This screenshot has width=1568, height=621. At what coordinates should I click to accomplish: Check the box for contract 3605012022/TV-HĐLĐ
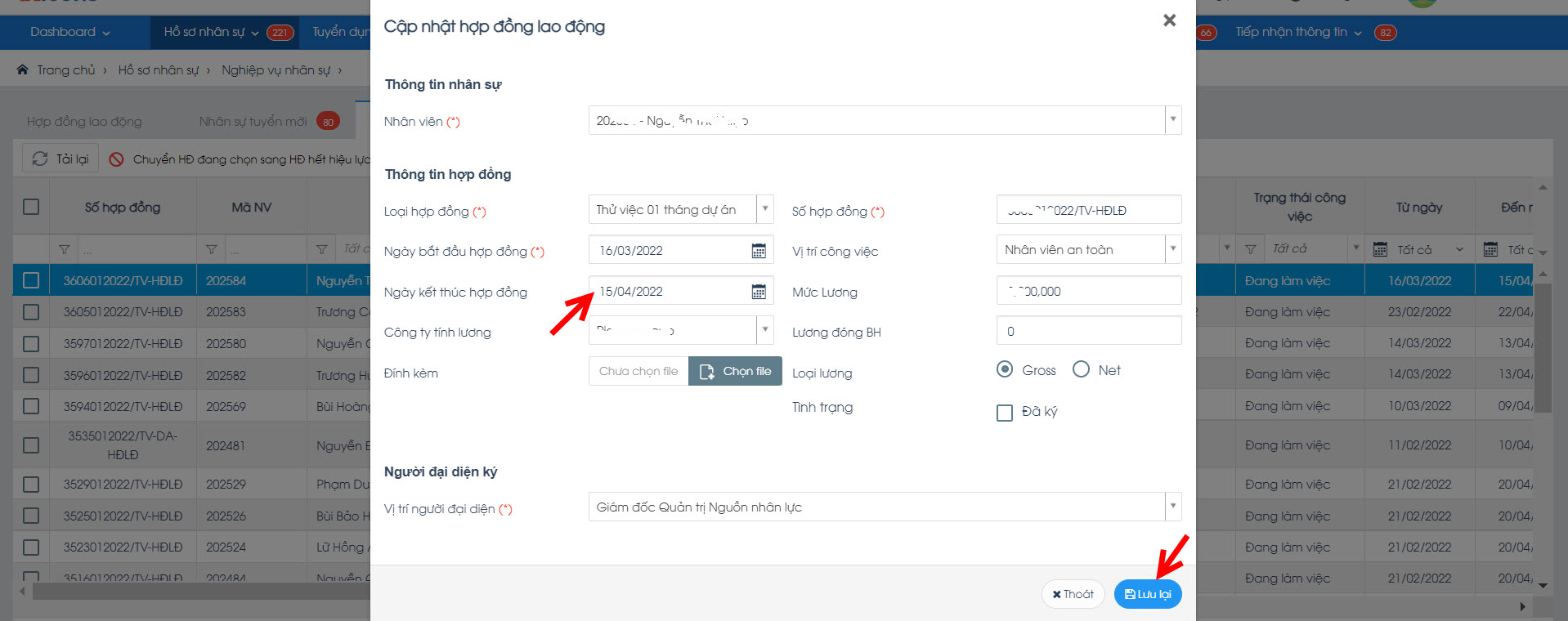(31, 312)
